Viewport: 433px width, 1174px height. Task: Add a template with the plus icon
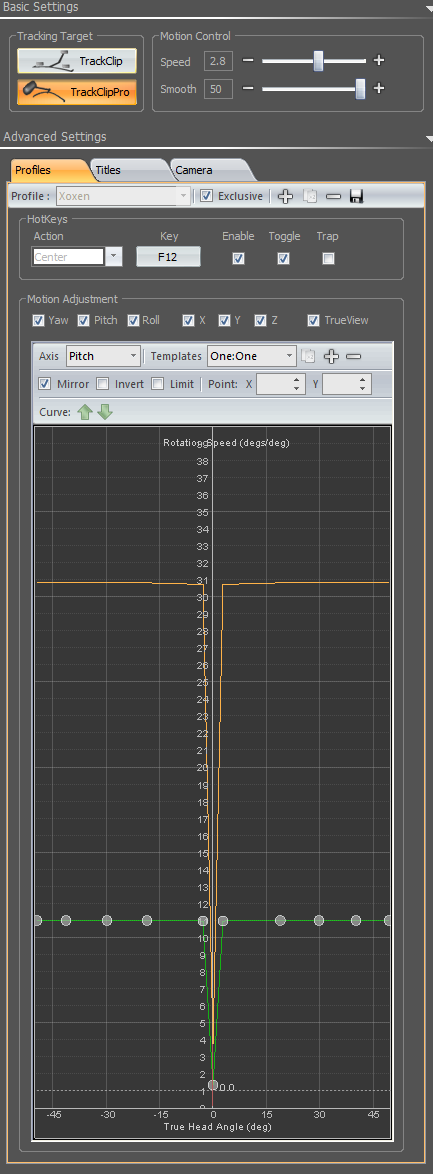(331, 356)
